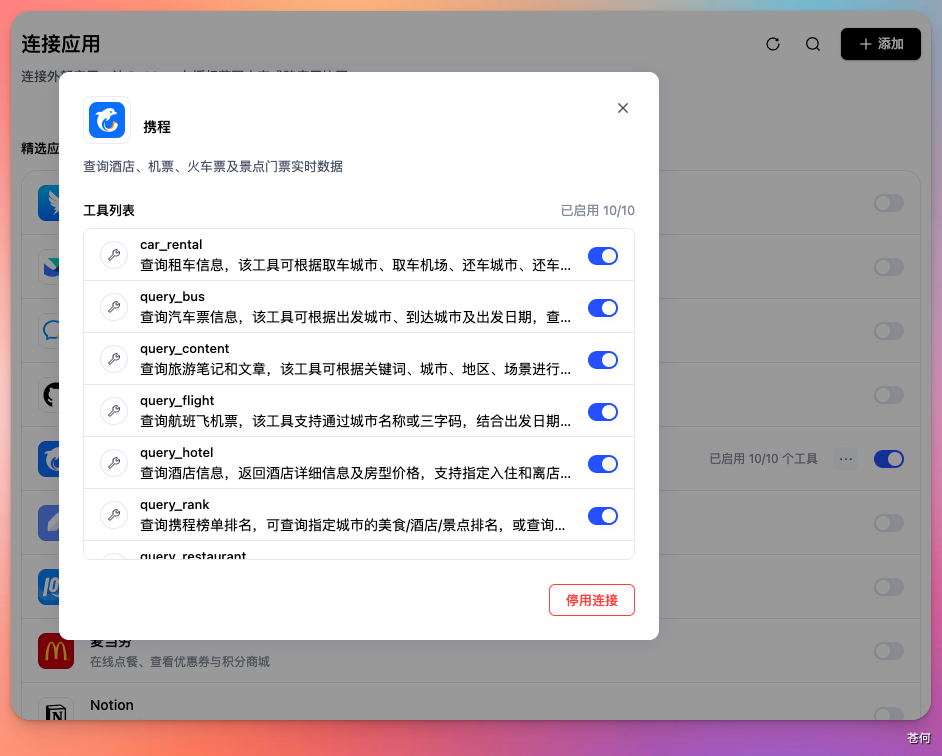Click the refresh icon in header
This screenshot has width=942, height=756.
click(x=773, y=44)
